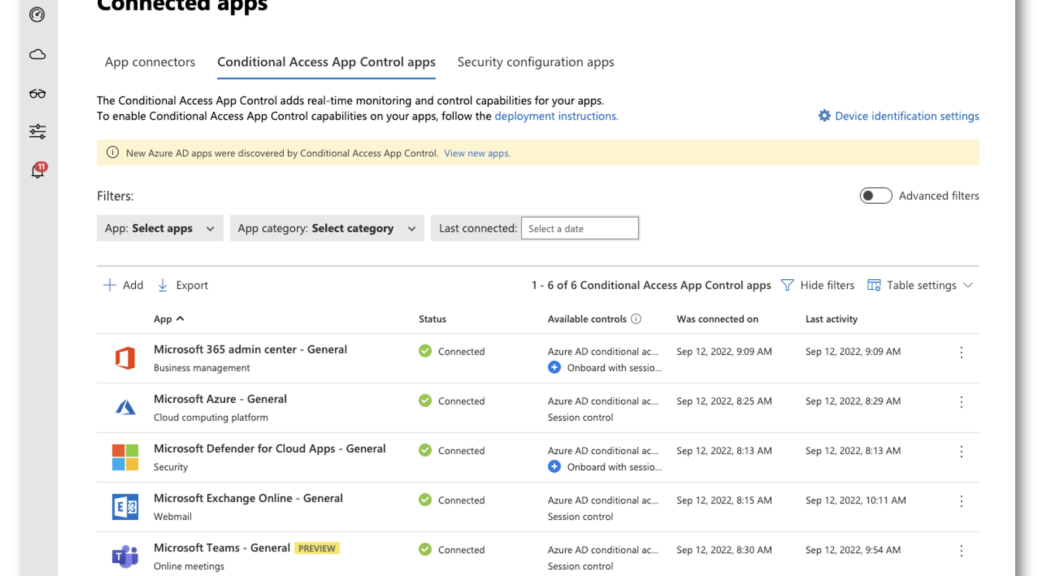Viewport: 1038px width, 576px height.
Task: Click the PREVIEW badge on Microsoft Teams
Action: pos(317,548)
